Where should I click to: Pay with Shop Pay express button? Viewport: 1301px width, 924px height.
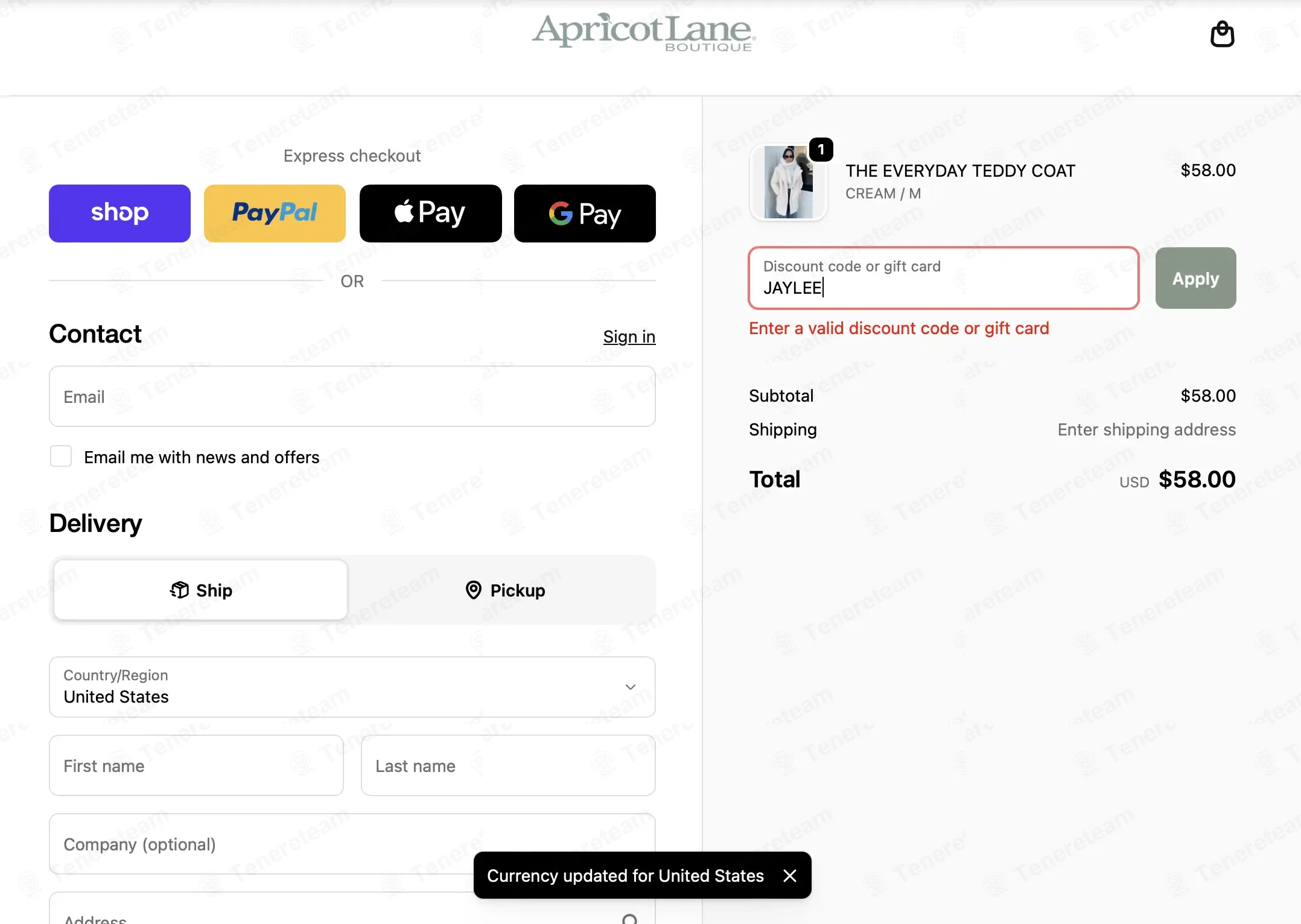[119, 214]
